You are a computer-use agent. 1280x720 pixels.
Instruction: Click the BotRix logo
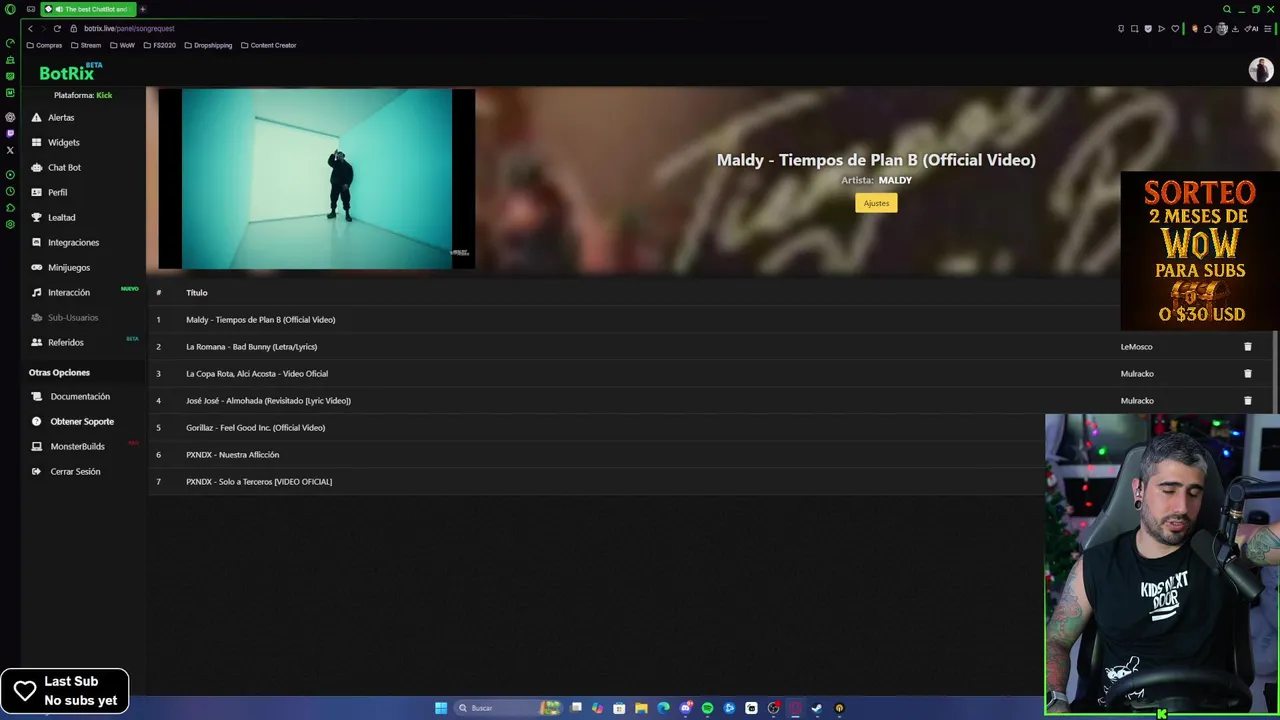point(70,72)
